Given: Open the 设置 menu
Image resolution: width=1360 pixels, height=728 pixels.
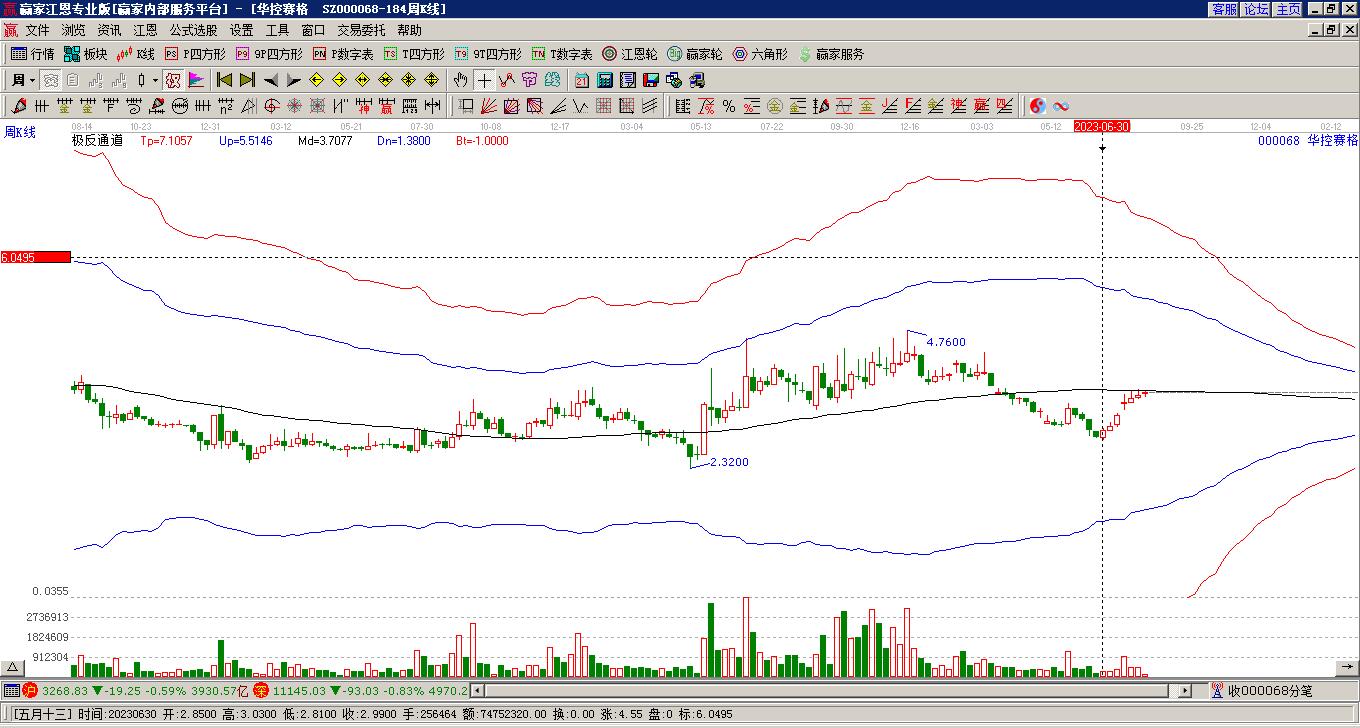Looking at the screenshot, I should point(241,30).
